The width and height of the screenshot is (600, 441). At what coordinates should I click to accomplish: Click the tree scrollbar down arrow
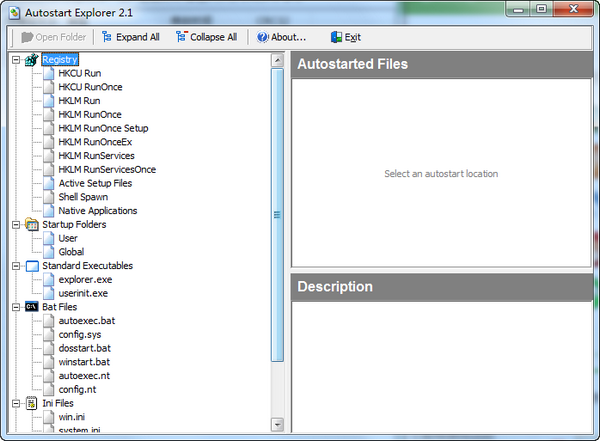278,425
